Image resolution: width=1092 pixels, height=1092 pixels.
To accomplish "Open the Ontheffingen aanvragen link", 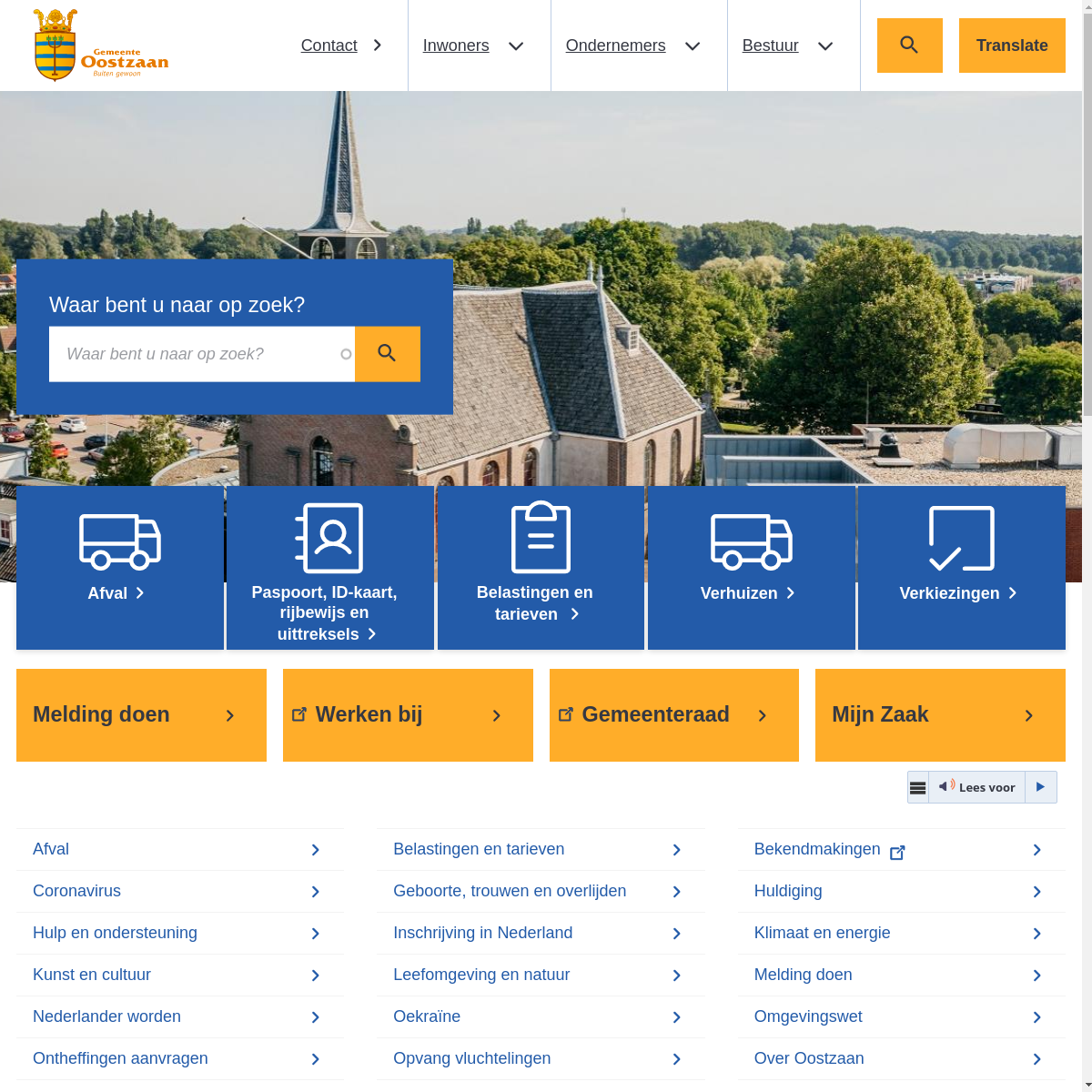I will click(120, 1058).
